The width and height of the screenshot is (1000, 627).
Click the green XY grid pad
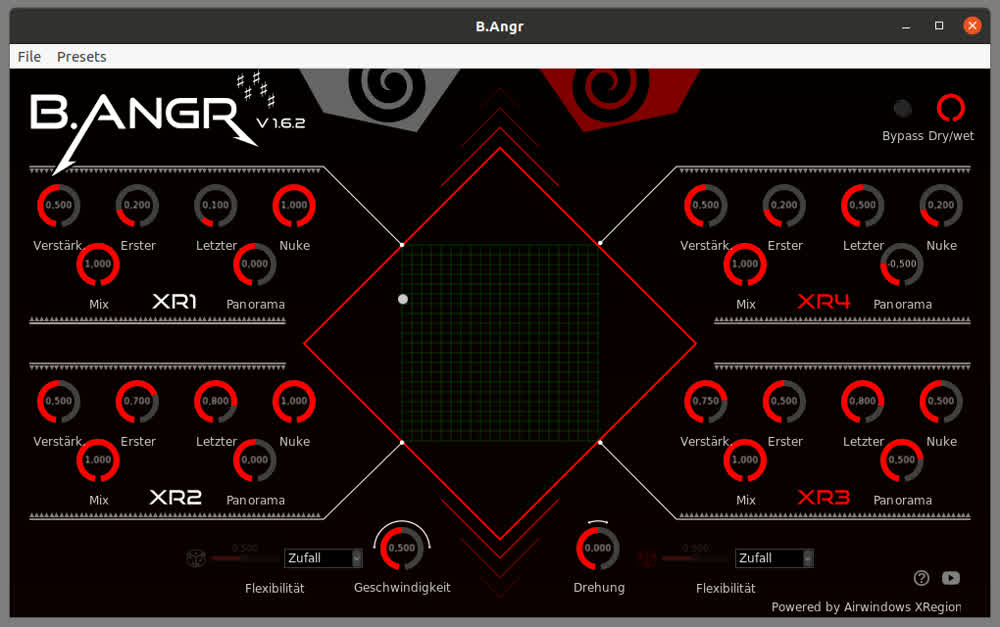pyautogui.click(x=500, y=343)
